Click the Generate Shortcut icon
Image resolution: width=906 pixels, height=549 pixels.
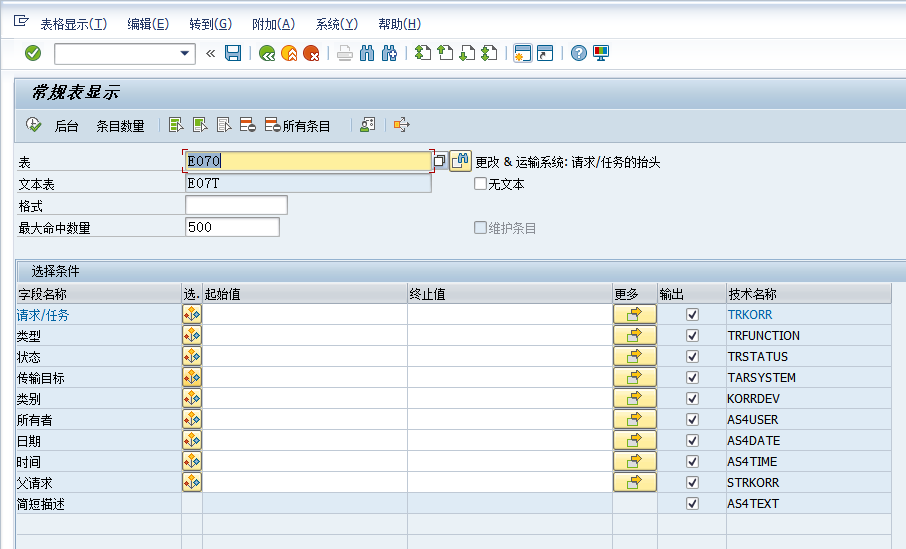pyautogui.click(x=545, y=53)
